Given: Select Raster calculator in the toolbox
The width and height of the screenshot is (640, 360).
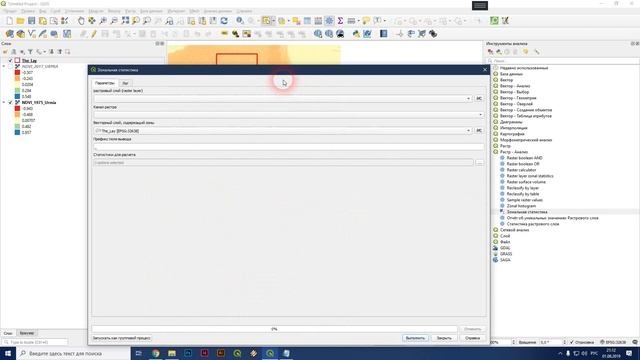Looking at the screenshot, I should [x=521, y=170].
